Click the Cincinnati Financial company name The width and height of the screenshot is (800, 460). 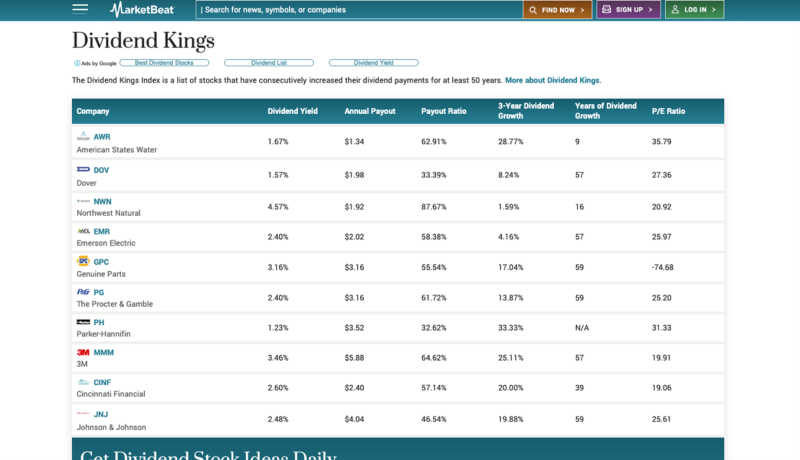click(111, 394)
